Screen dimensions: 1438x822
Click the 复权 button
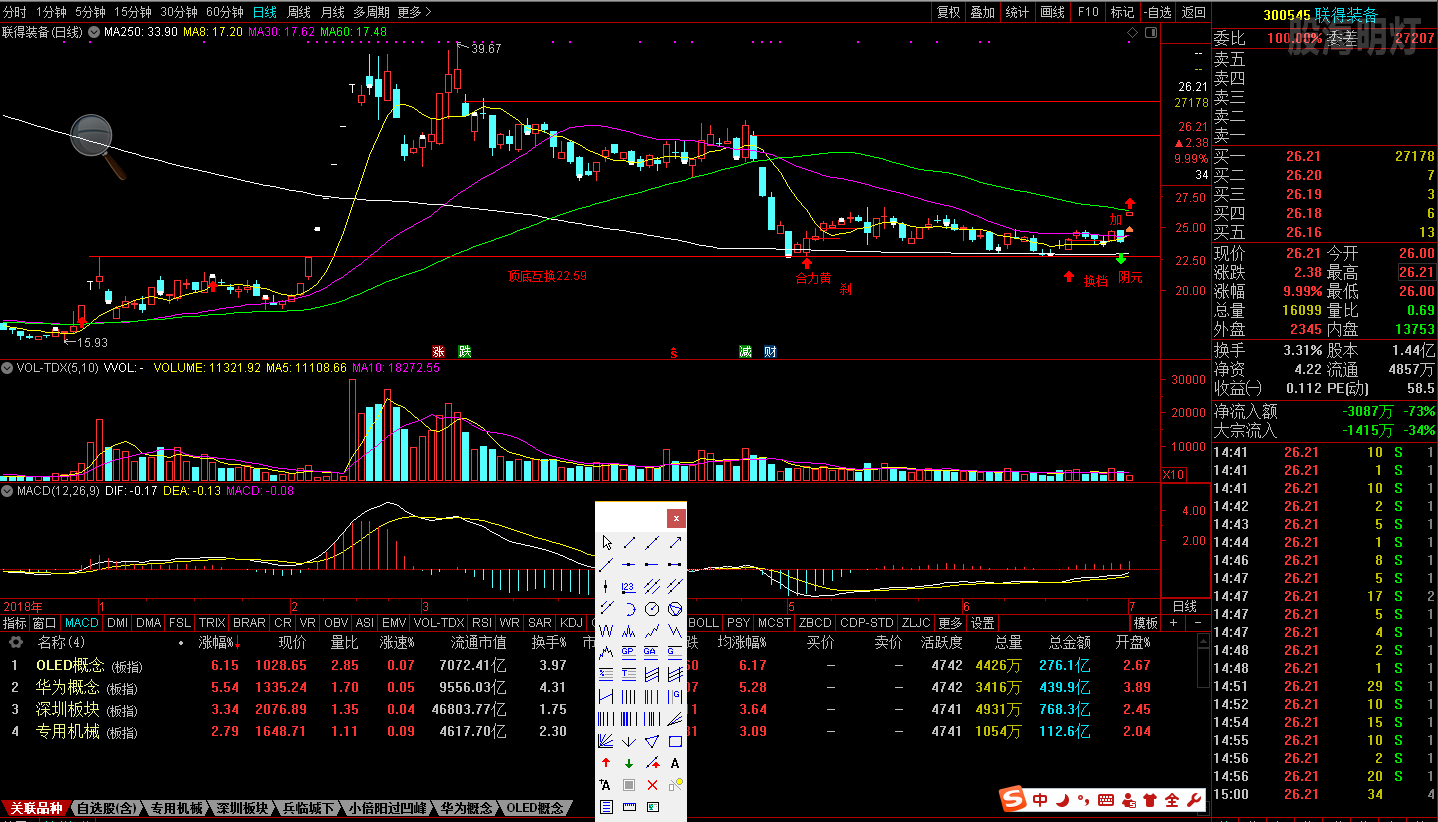click(948, 12)
